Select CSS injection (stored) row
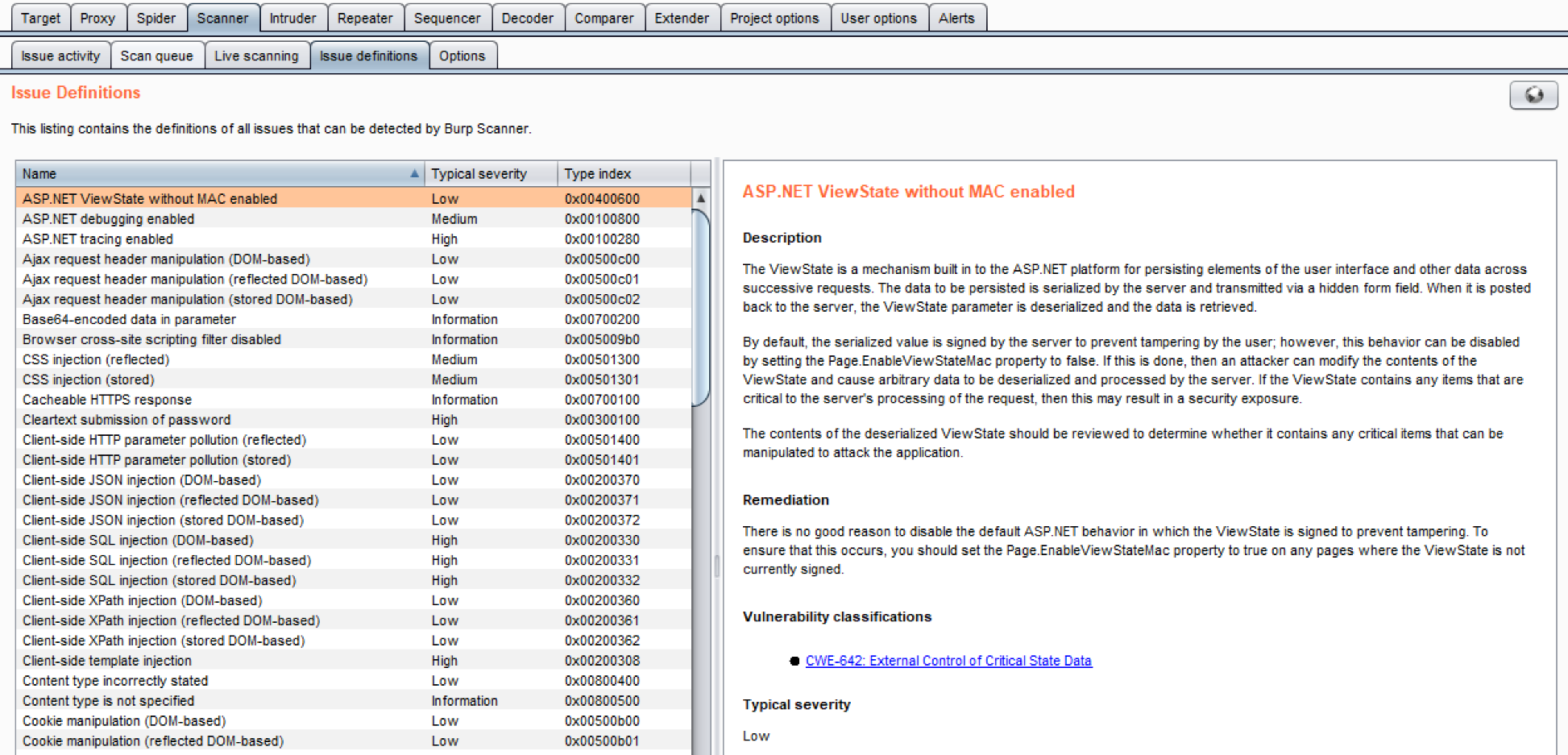This screenshot has height=755, width=1568. [89, 380]
